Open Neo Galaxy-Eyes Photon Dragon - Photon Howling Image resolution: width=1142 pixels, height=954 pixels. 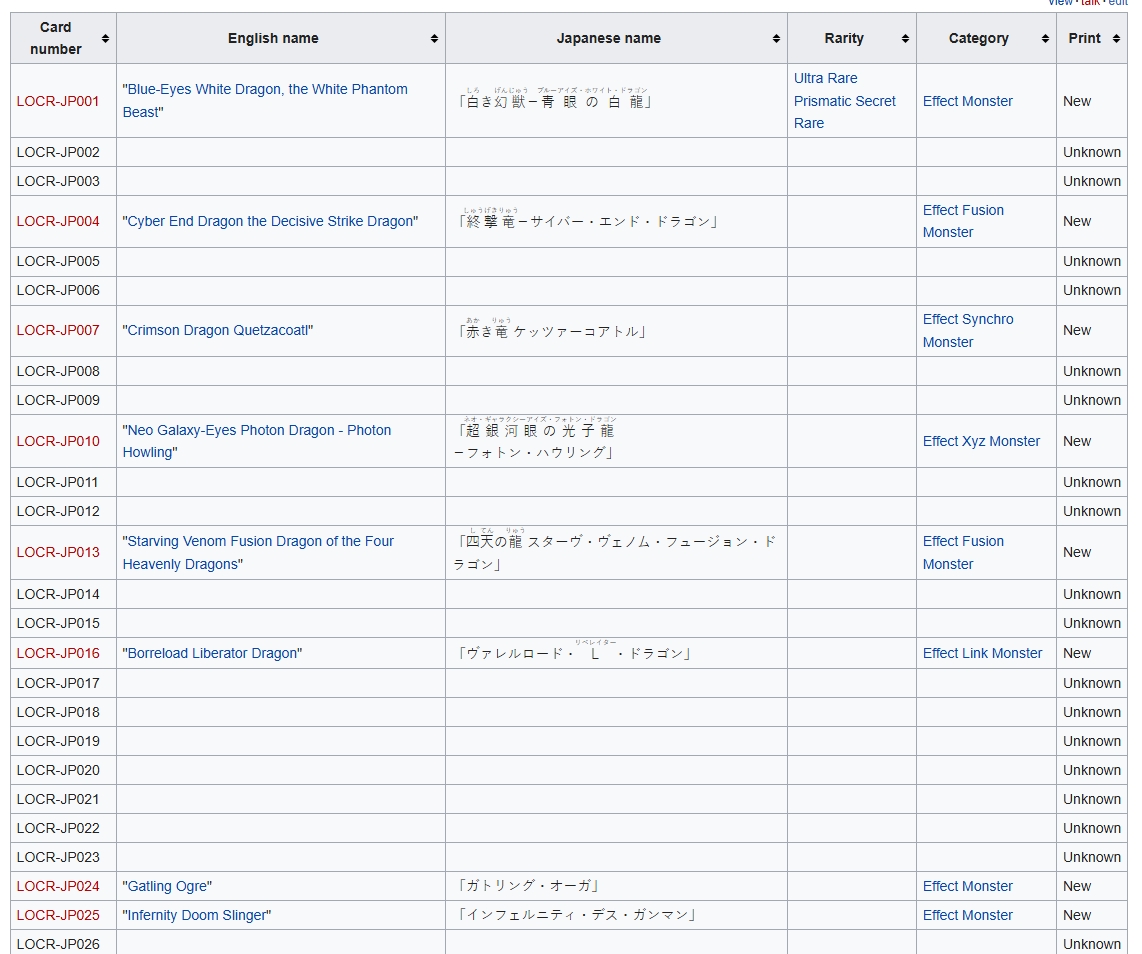(x=256, y=441)
